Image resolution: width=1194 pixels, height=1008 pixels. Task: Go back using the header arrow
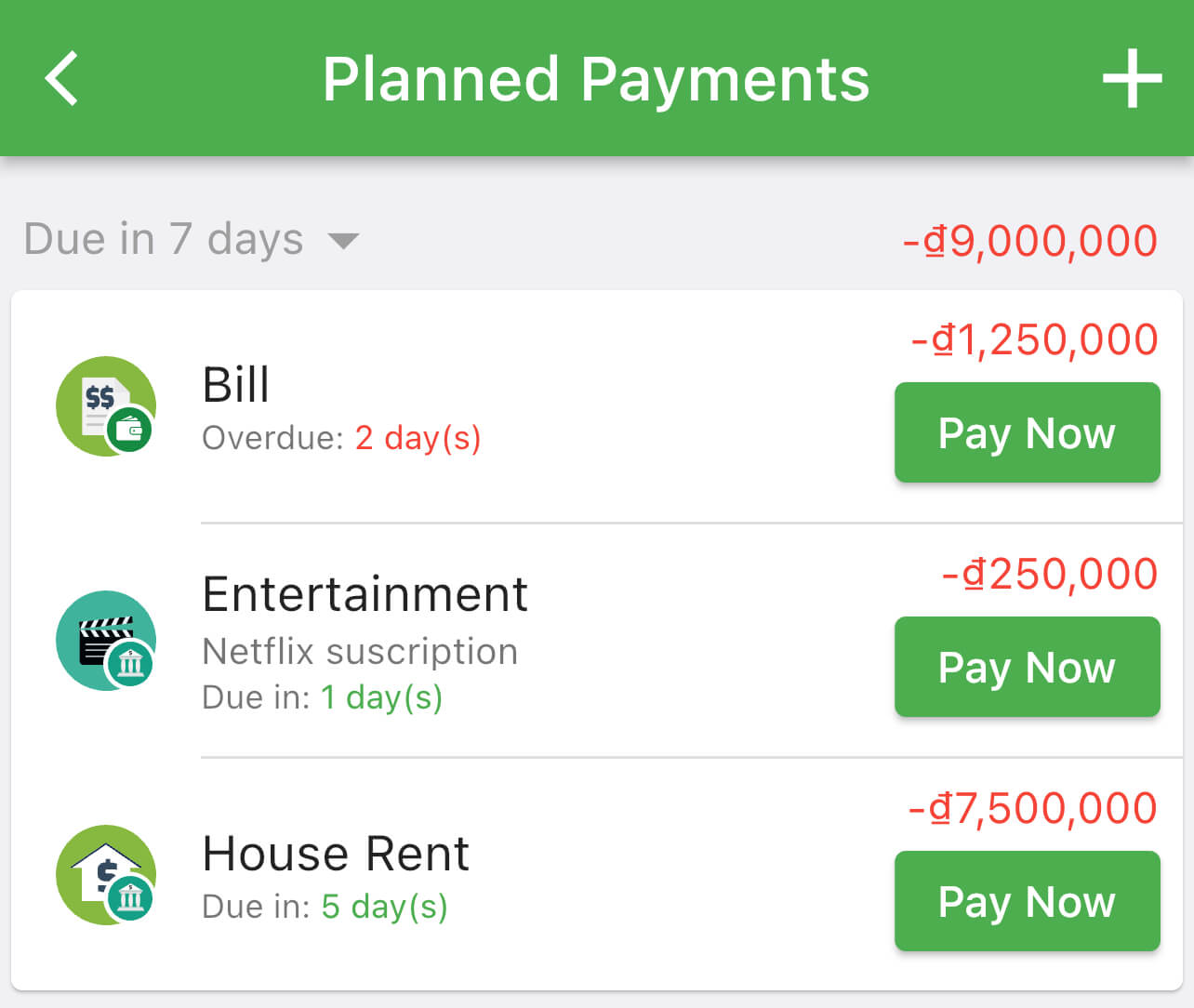coord(61,79)
